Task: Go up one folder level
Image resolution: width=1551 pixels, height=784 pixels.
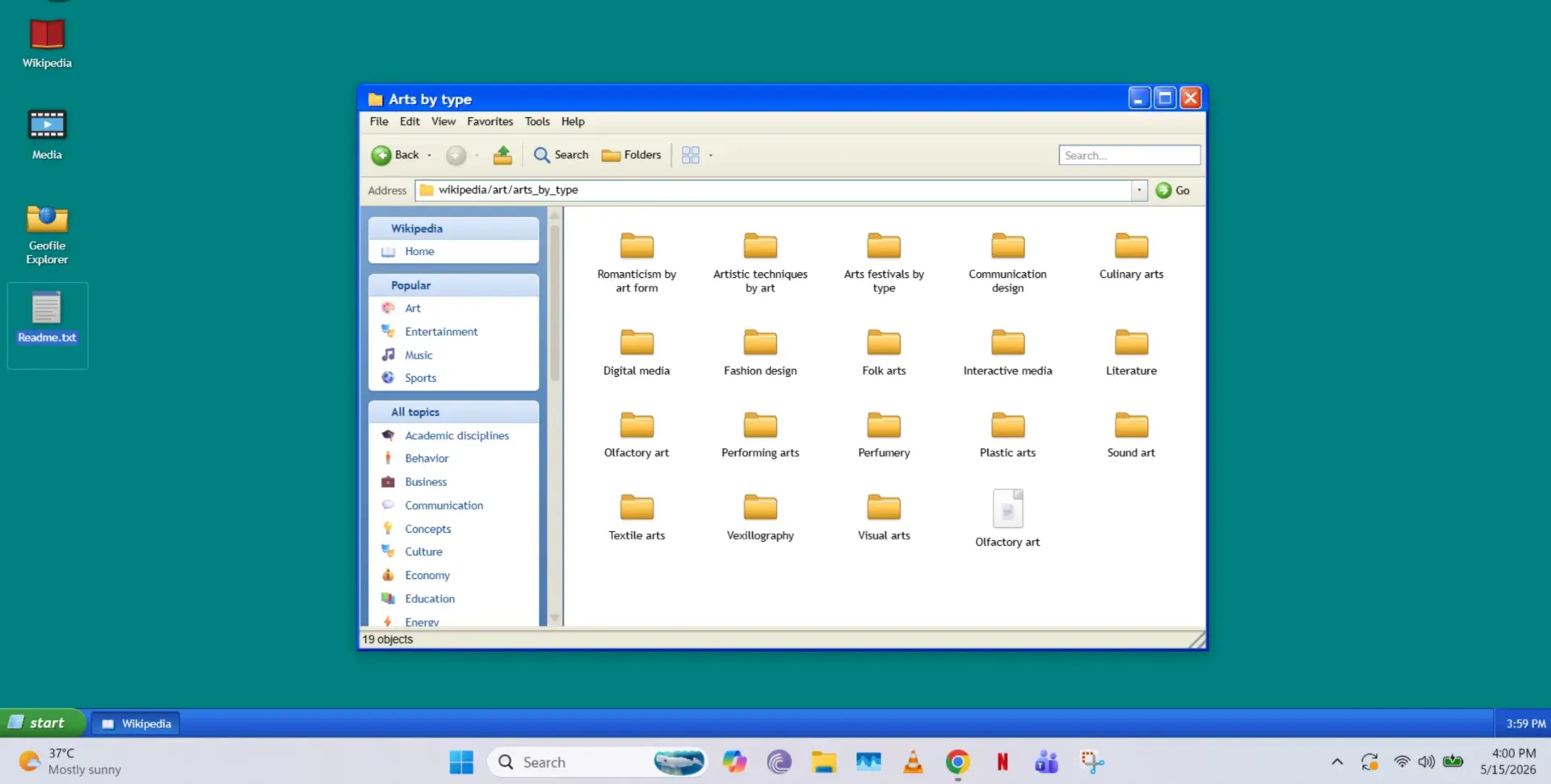Action: pos(502,155)
